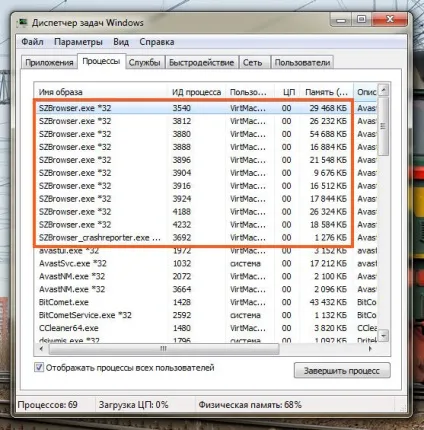Minimize the Task Manager window
The width and height of the screenshot is (424, 430).
coord(341,20)
